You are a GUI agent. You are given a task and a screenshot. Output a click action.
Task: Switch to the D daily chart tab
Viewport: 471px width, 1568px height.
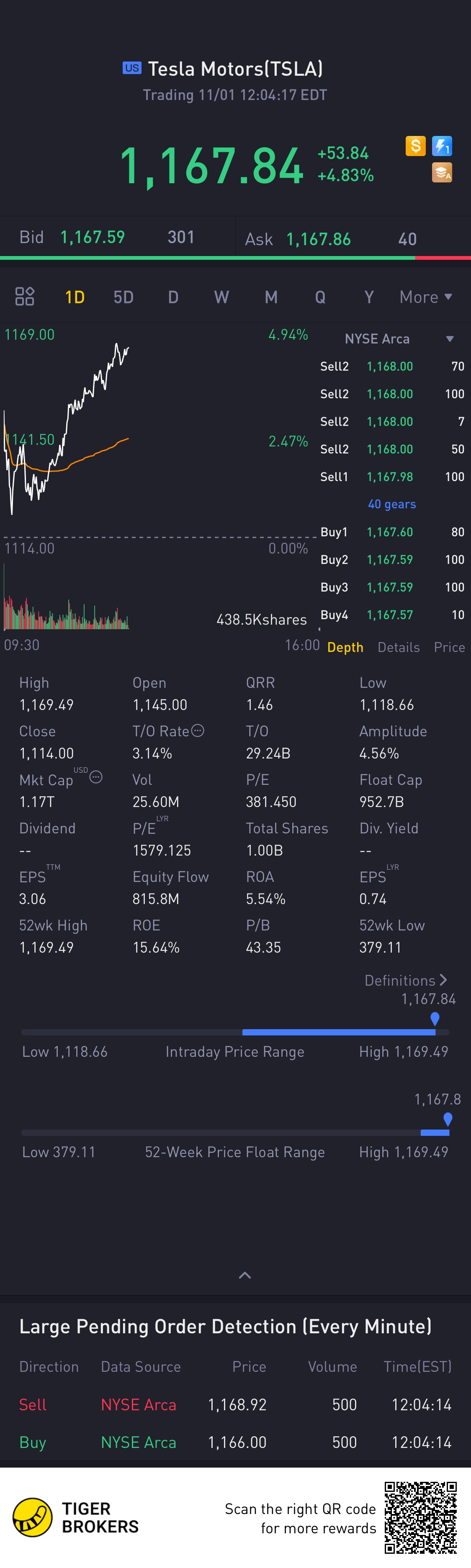pyautogui.click(x=173, y=297)
